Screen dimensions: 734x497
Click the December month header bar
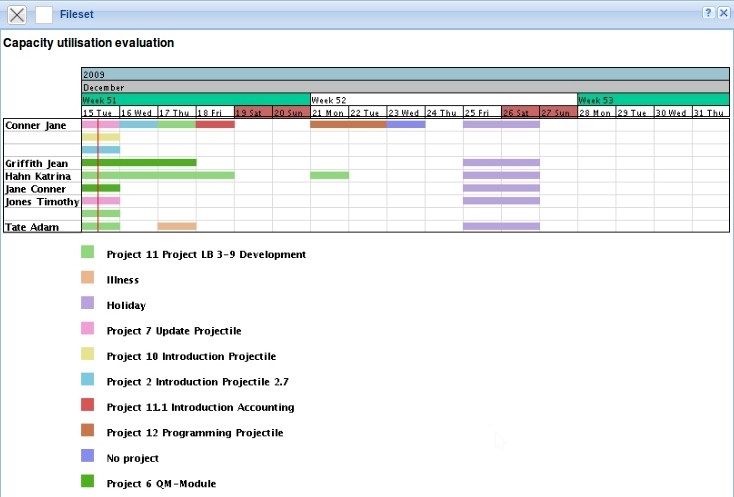coord(405,87)
